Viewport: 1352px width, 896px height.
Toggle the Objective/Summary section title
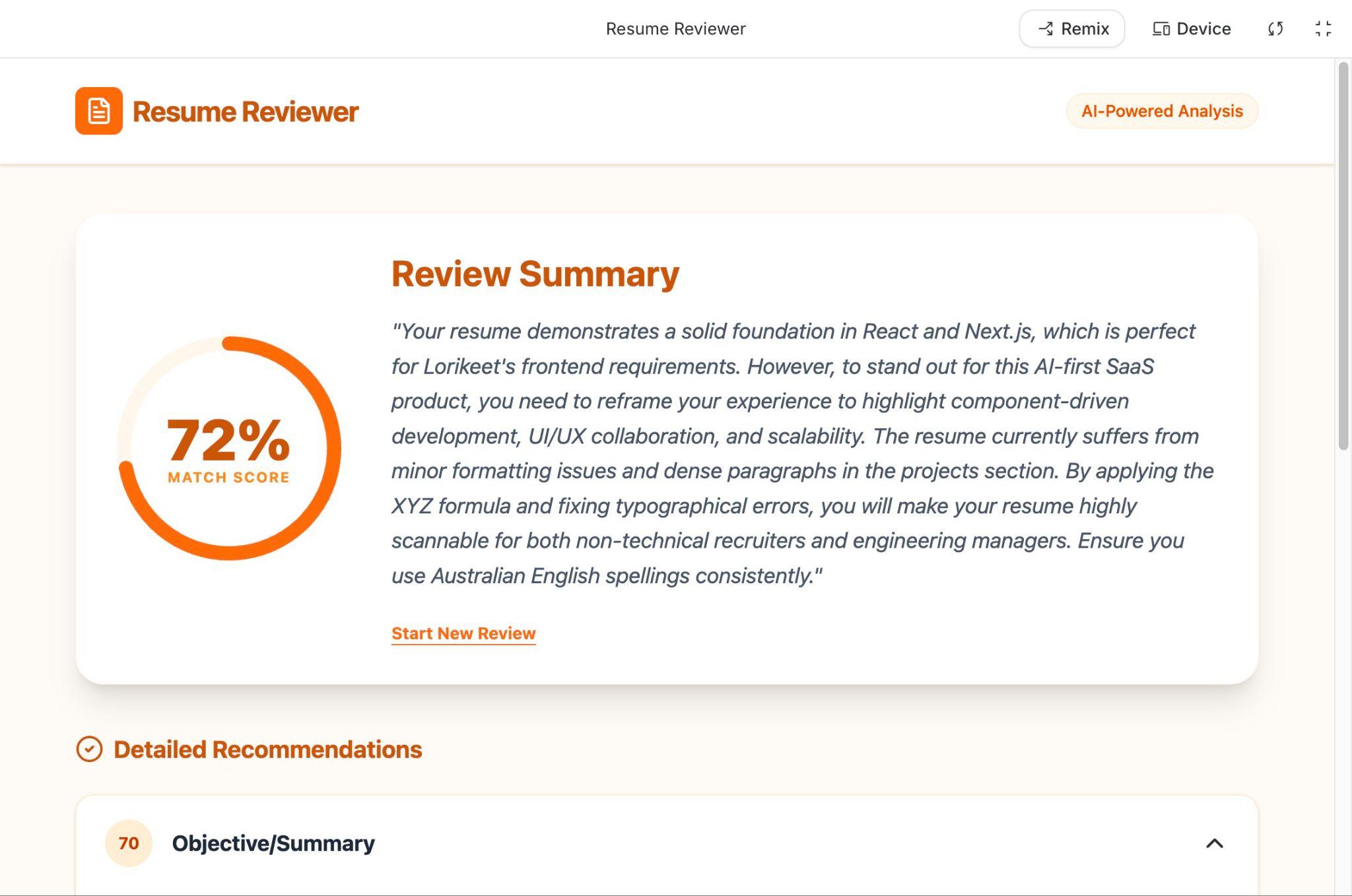coord(273,843)
